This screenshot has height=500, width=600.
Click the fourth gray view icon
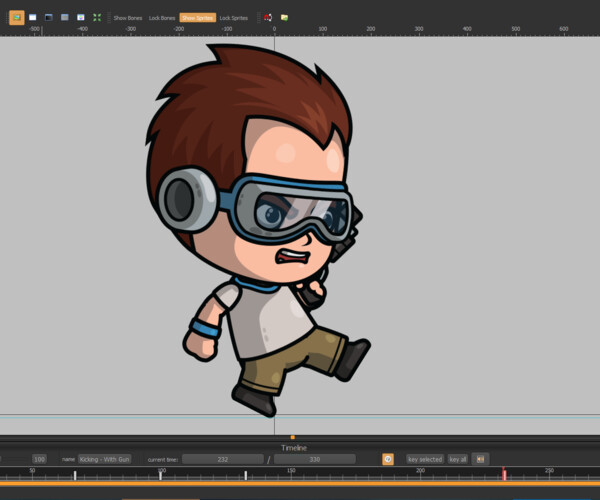(64, 17)
